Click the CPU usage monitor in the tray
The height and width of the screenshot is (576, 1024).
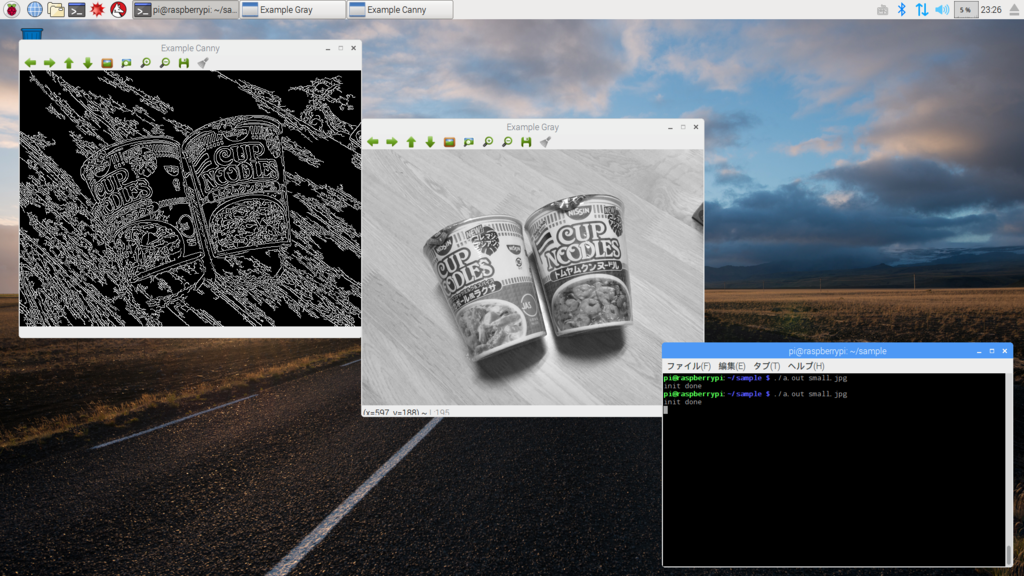click(965, 9)
